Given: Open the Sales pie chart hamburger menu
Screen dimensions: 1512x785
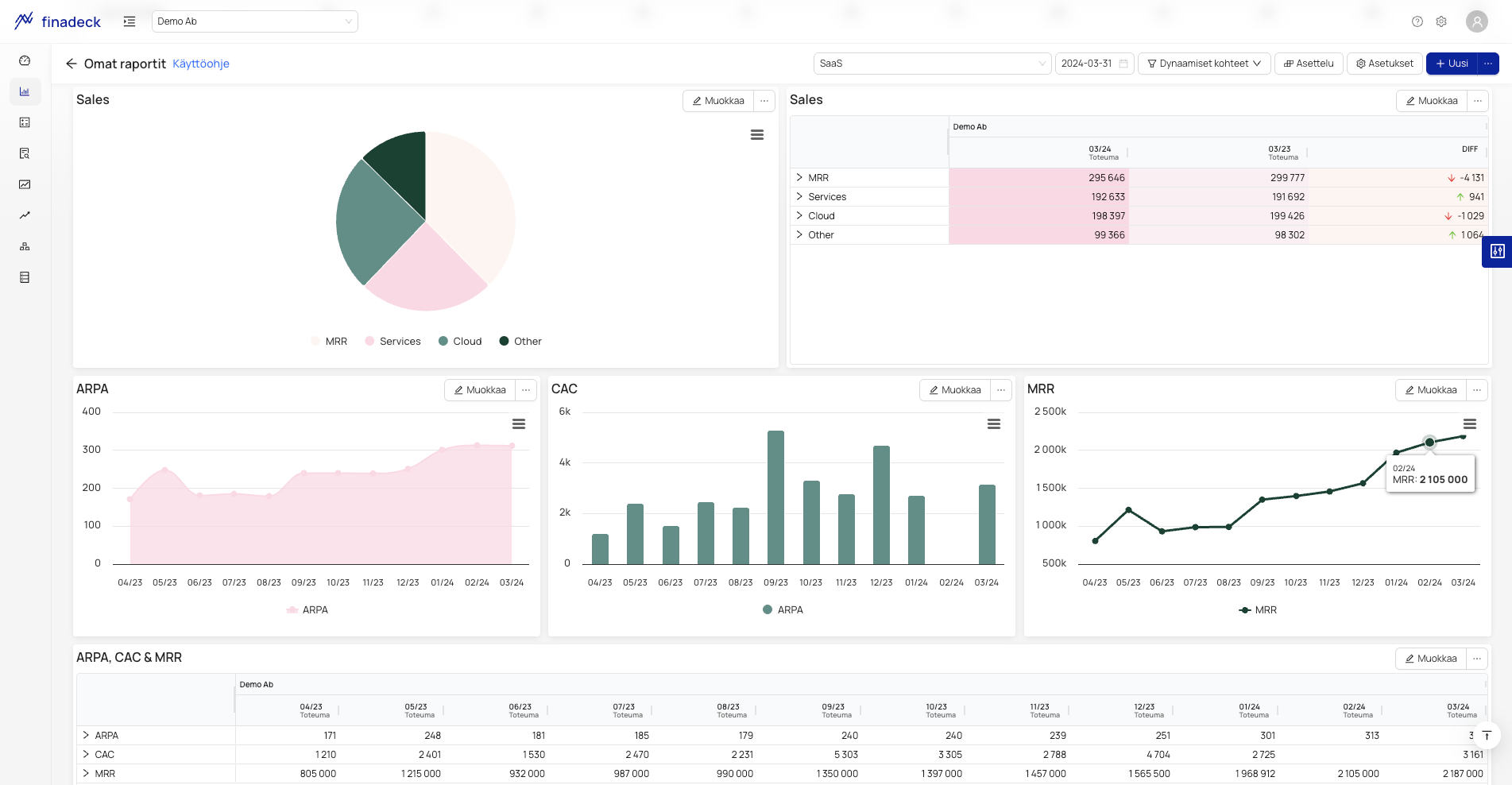Looking at the screenshot, I should click(x=756, y=135).
